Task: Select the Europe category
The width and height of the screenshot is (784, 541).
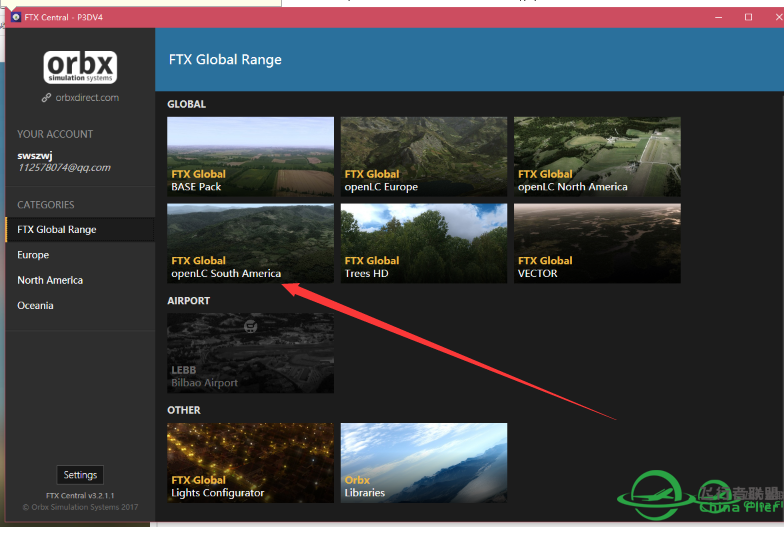Action: point(33,255)
